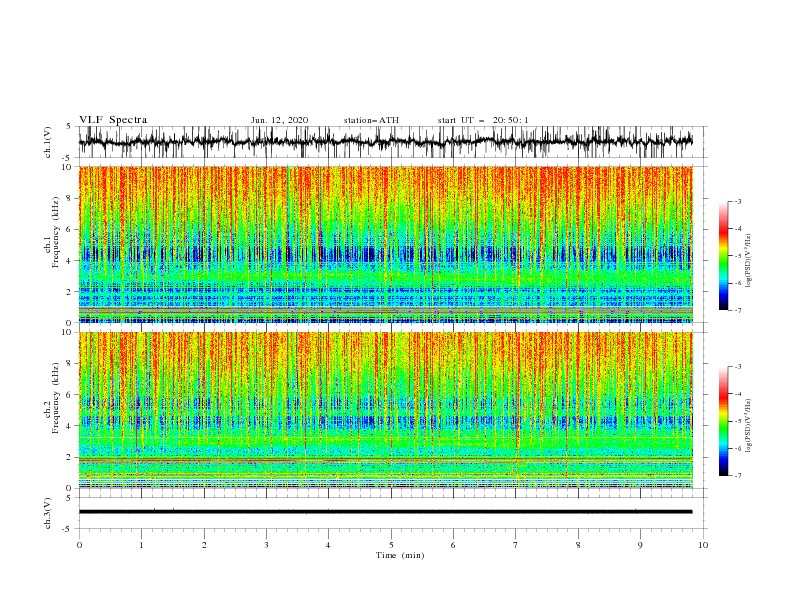Click the time axis tick label '0'

pyautogui.click(x=79, y=545)
